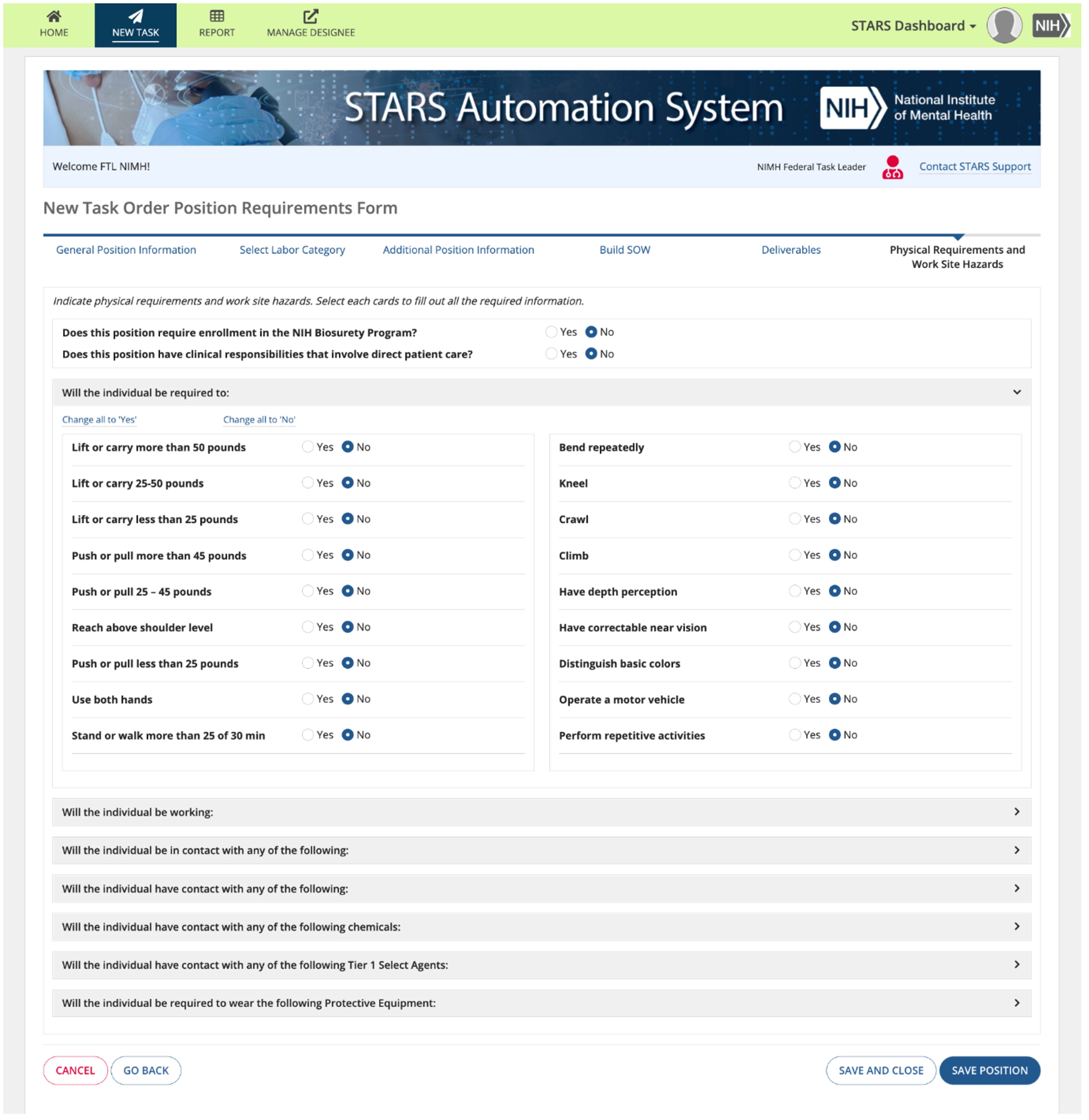The image size is (1089, 1120).
Task: Select Yes for Push or pull 25 – 45 pounds
Action: (308, 591)
